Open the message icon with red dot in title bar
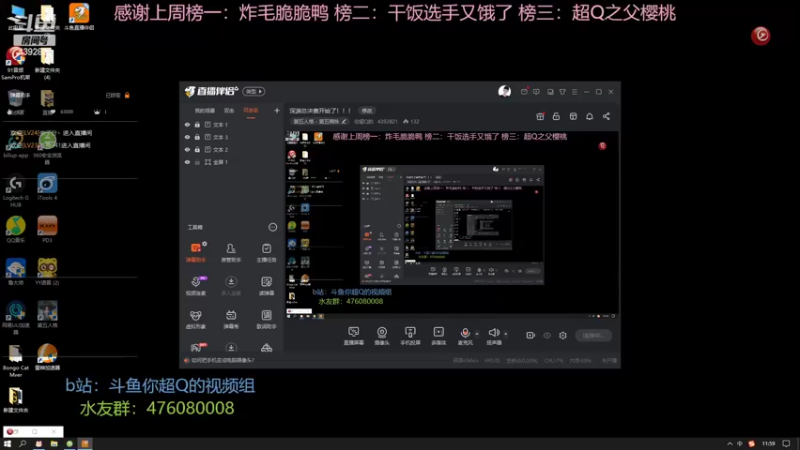Viewport: 800px width, 450px height. [524, 92]
